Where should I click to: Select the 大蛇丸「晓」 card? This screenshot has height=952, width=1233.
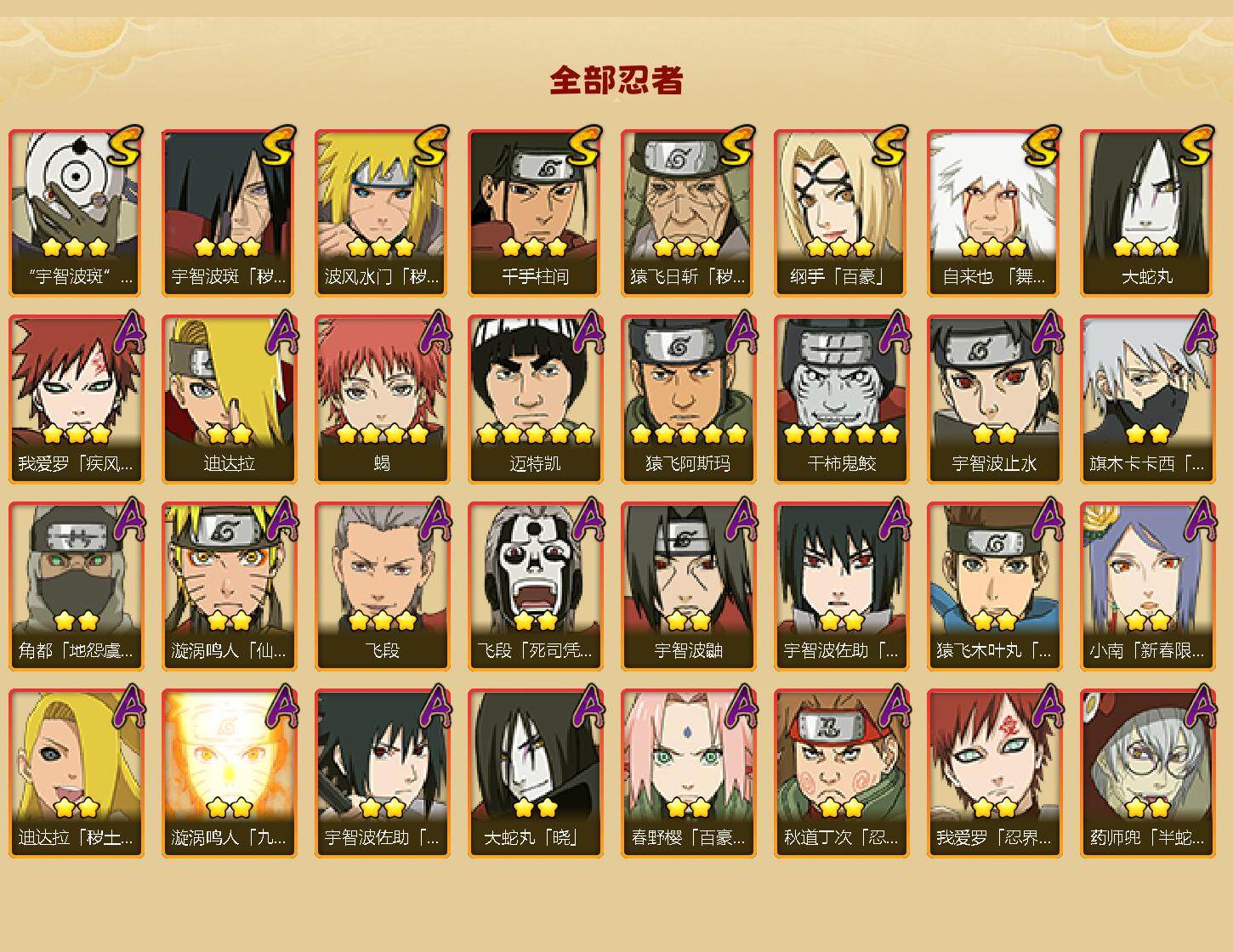(x=535, y=773)
